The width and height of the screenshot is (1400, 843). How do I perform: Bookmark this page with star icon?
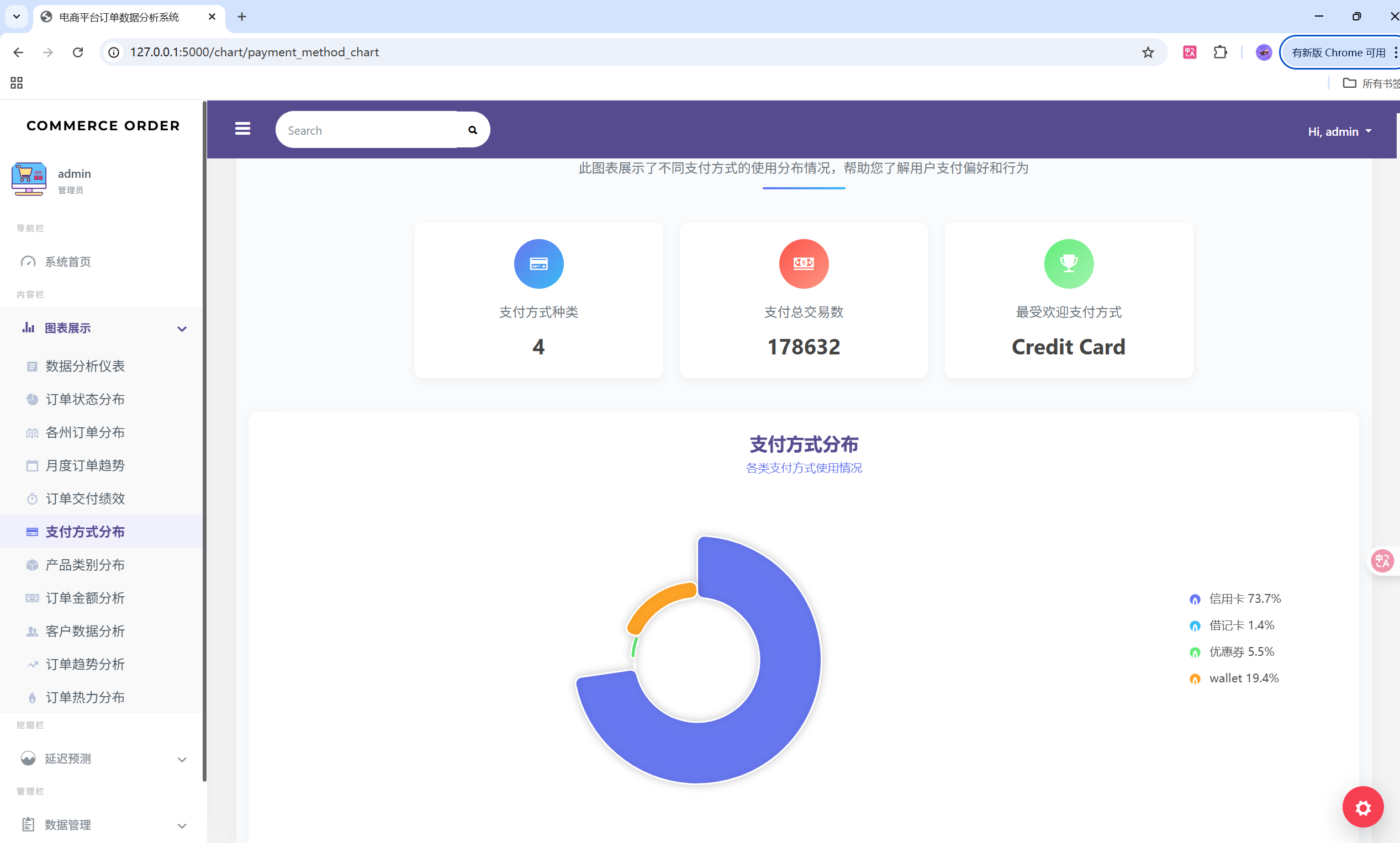coord(1148,52)
